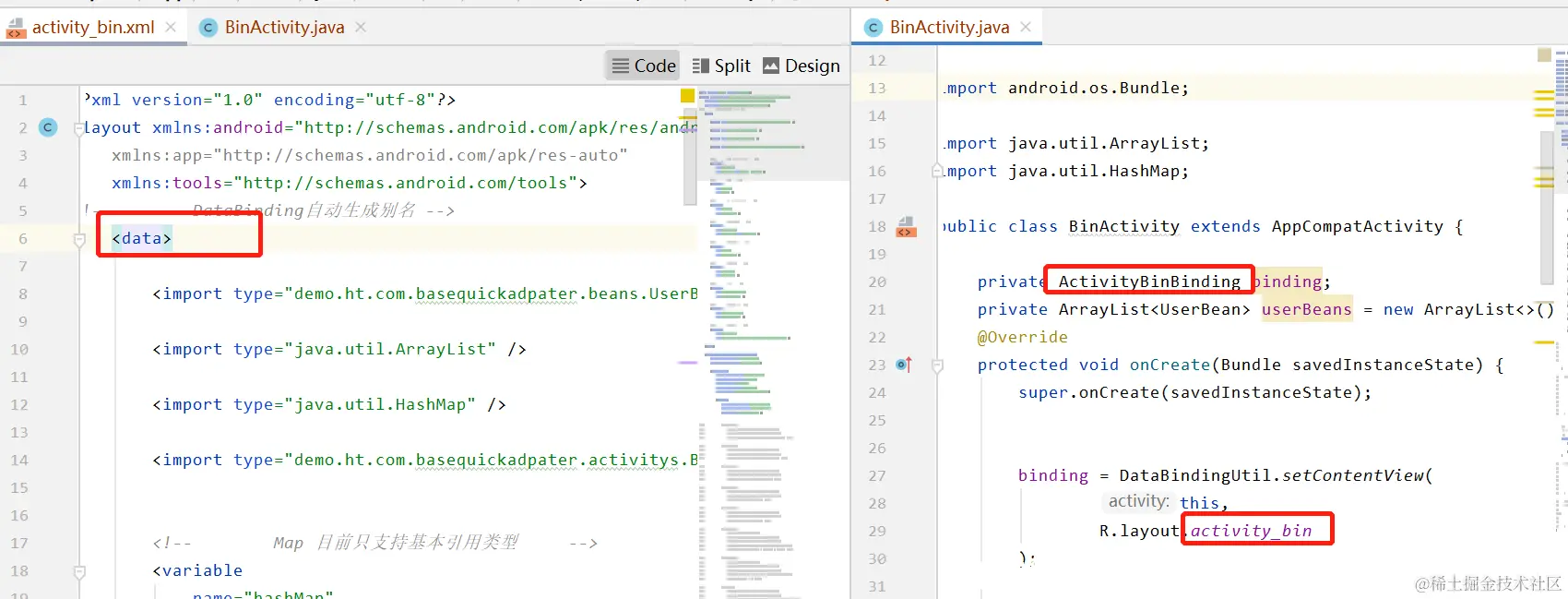
Task: Collapse the onCreate method fold on line 23
Action: point(937,366)
